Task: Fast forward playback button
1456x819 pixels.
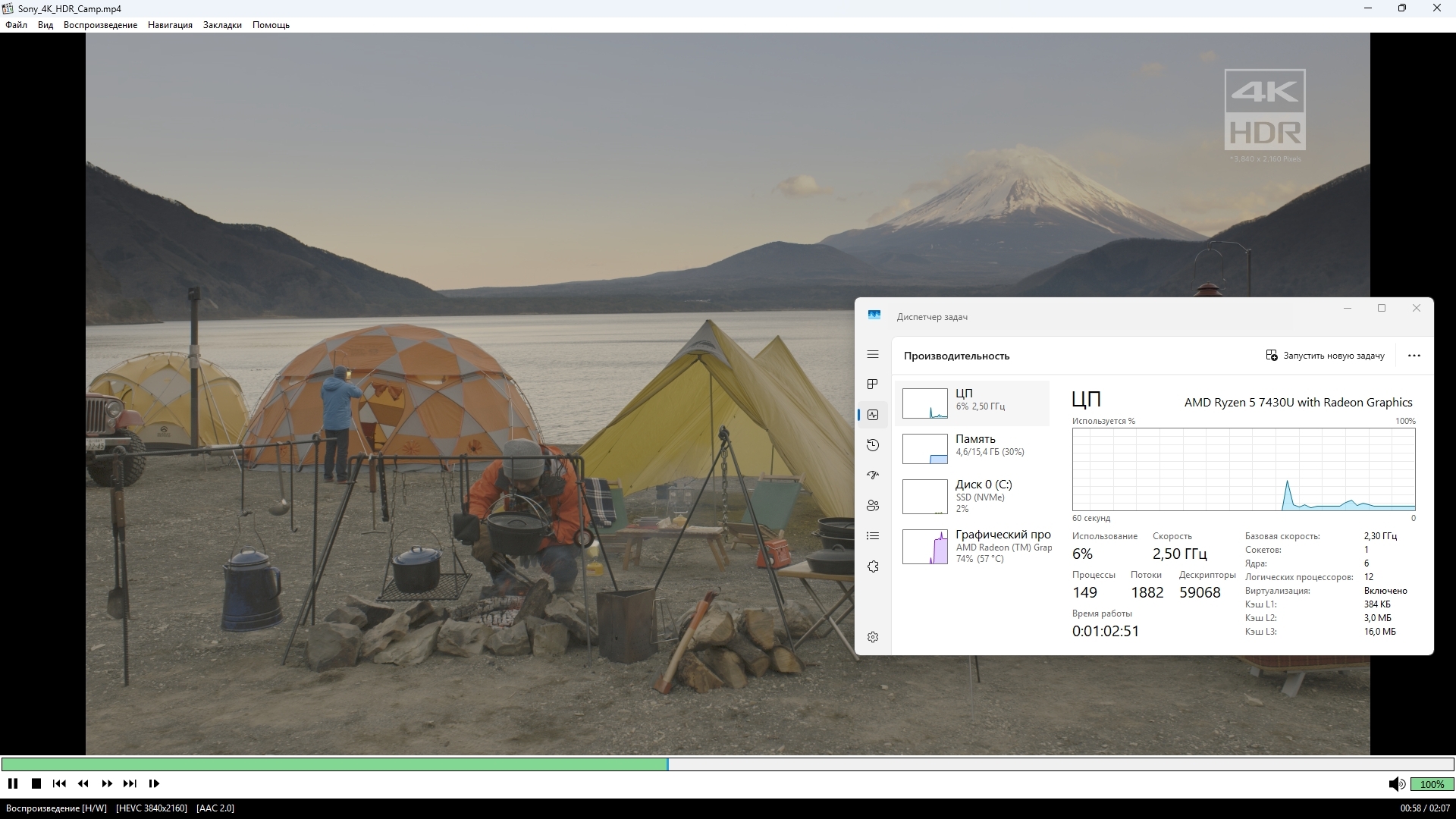Action: (107, 783)
